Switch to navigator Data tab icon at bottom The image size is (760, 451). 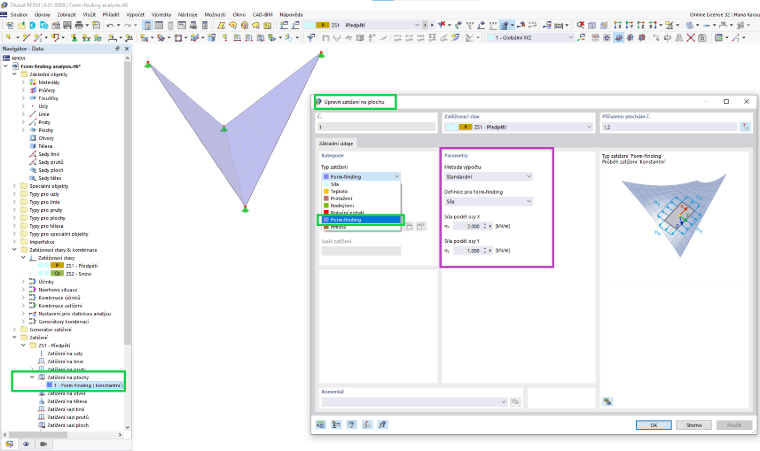tap(9, 444)
